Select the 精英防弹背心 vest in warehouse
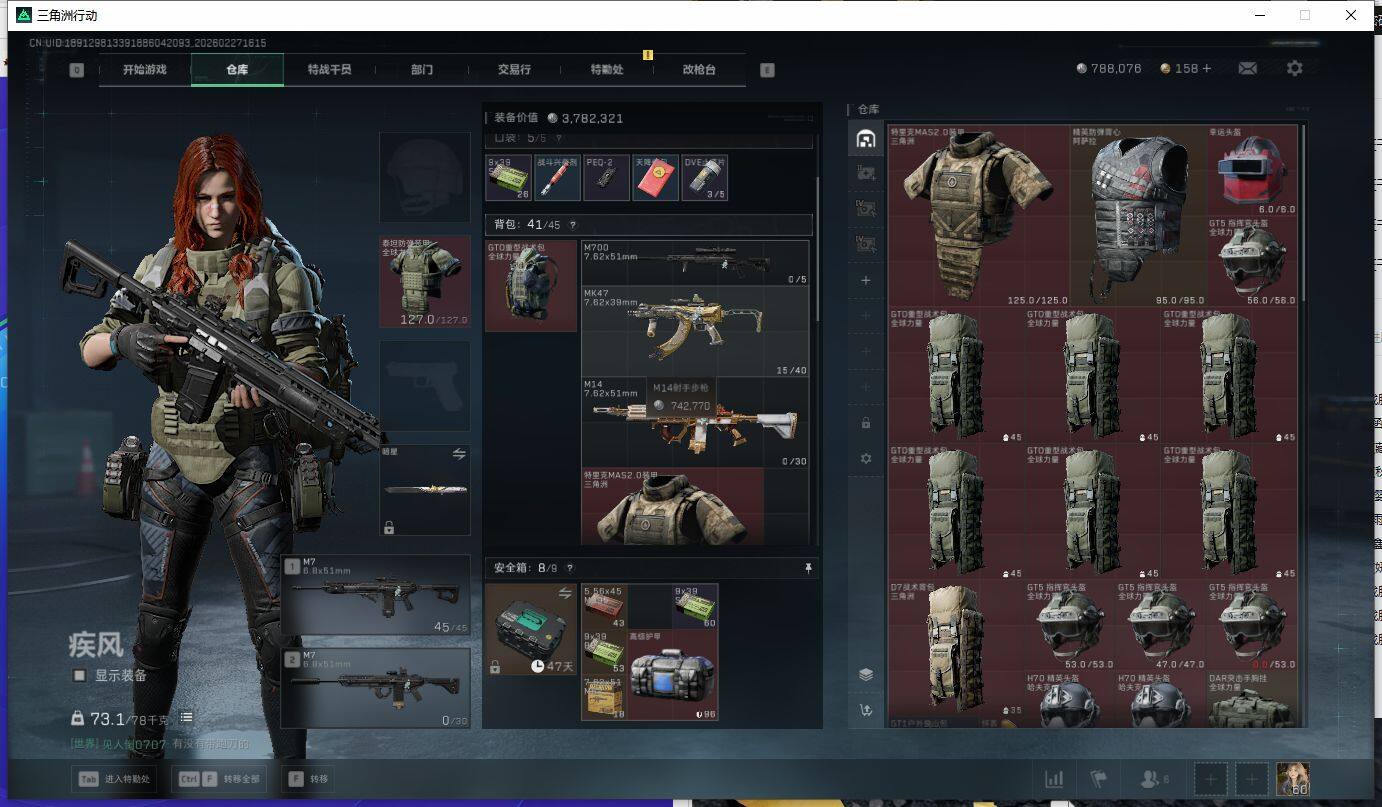 [1138, 215]
